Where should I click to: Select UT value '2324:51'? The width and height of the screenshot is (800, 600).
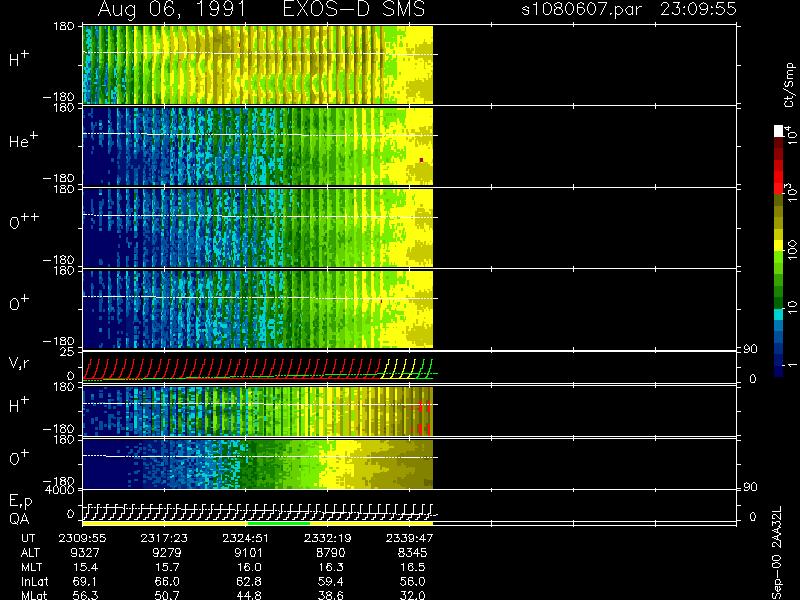click(x=246, y=538)
